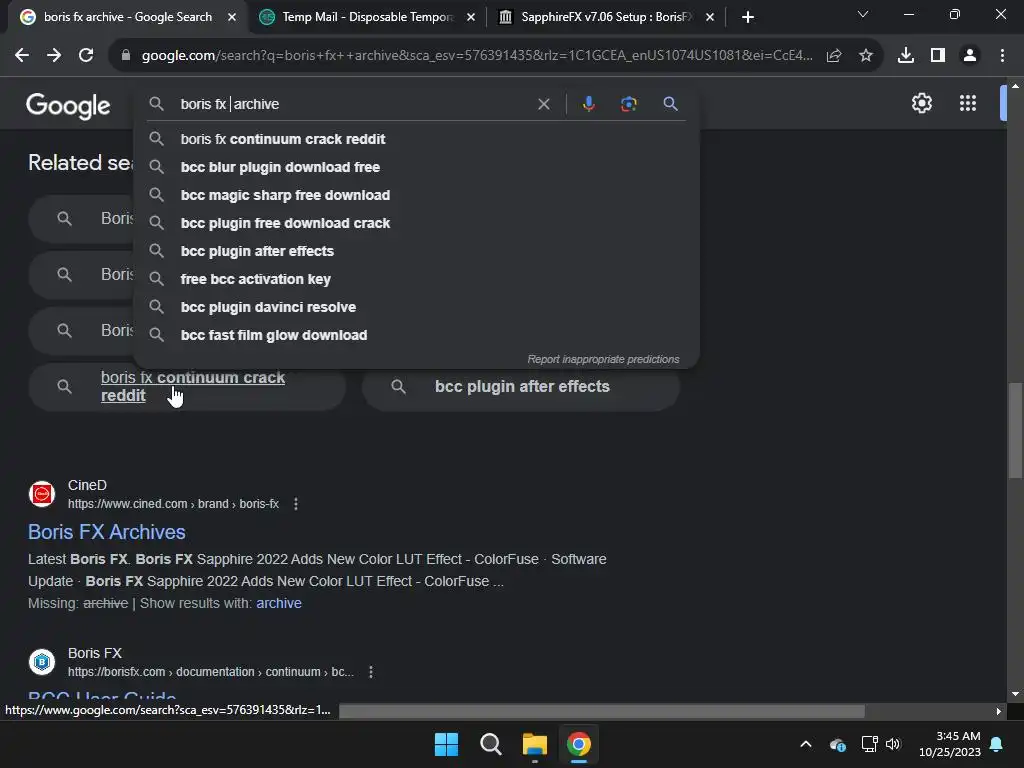
Task: Open the Windows Start menu
Action: (447, 744)
